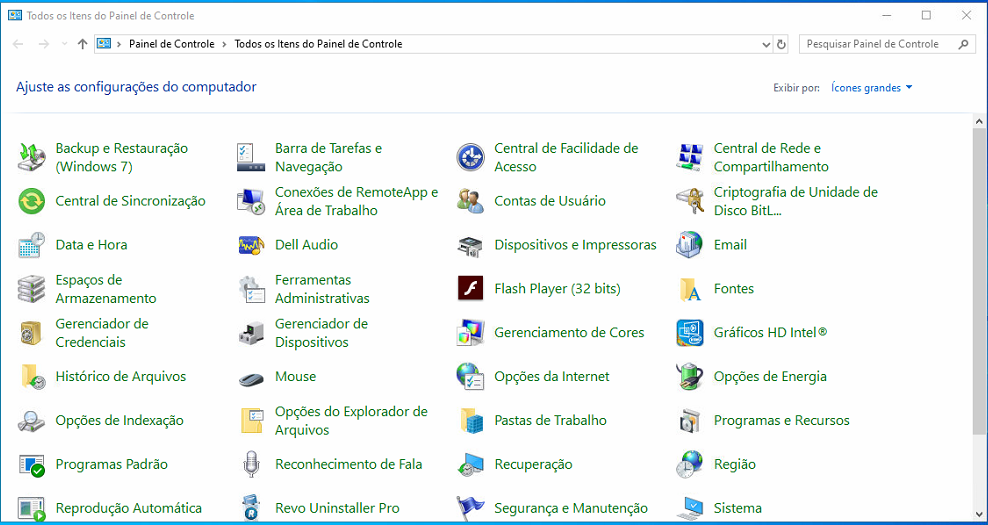Expand the chevron before Painel de Controle breadcrumb

(119, 44)
